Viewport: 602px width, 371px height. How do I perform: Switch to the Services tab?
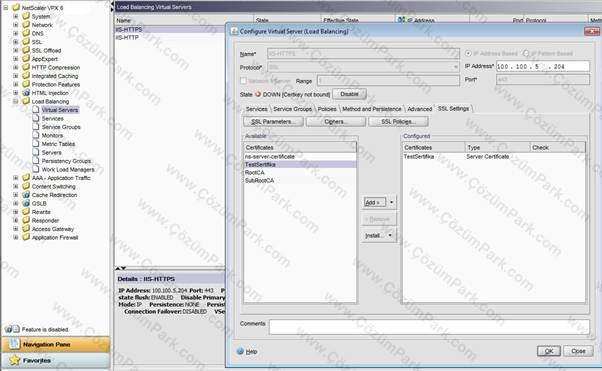coord(256,109)
